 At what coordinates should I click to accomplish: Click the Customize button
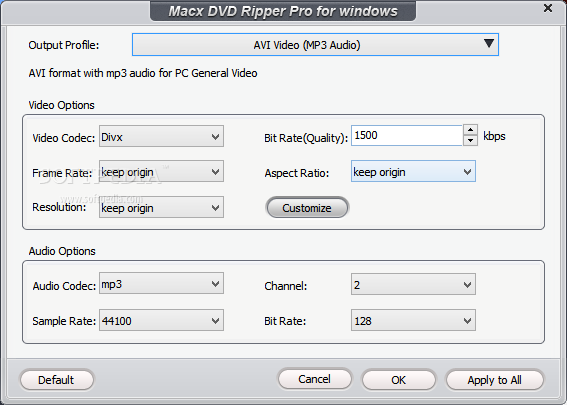point(307,208)
